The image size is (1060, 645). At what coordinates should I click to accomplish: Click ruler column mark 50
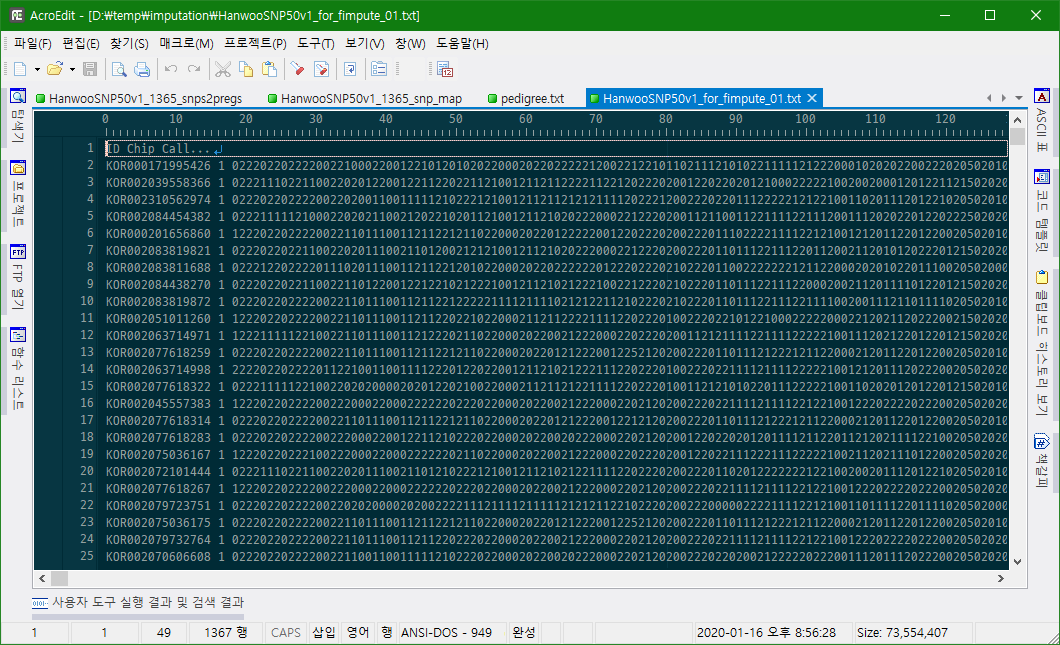[x=456, y=119]
